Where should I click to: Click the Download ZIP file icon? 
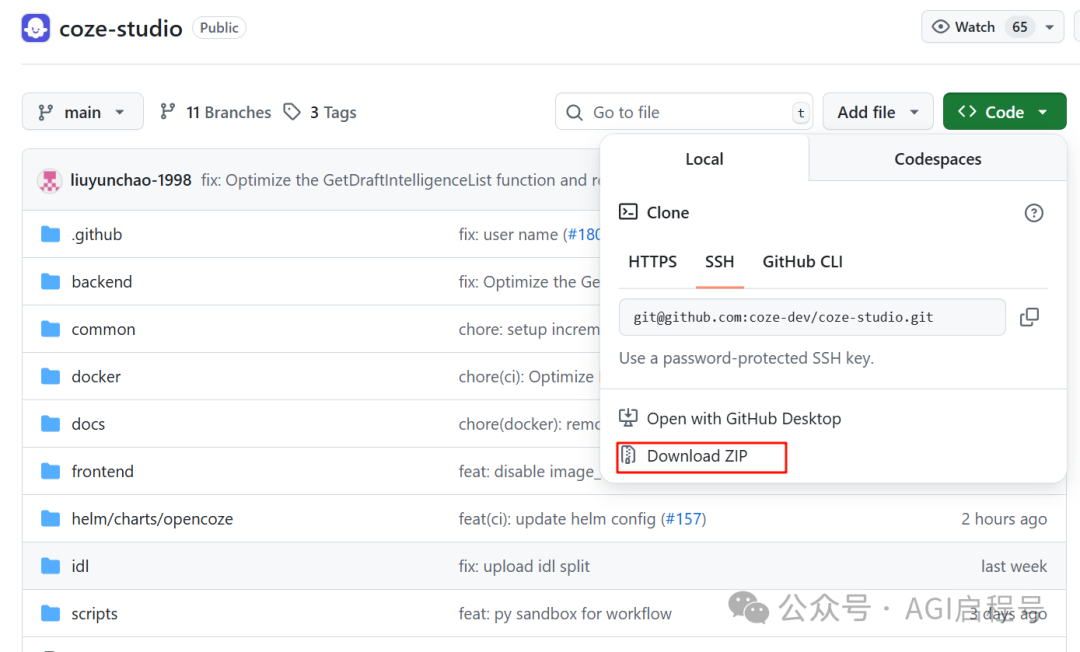click(628, 455)
